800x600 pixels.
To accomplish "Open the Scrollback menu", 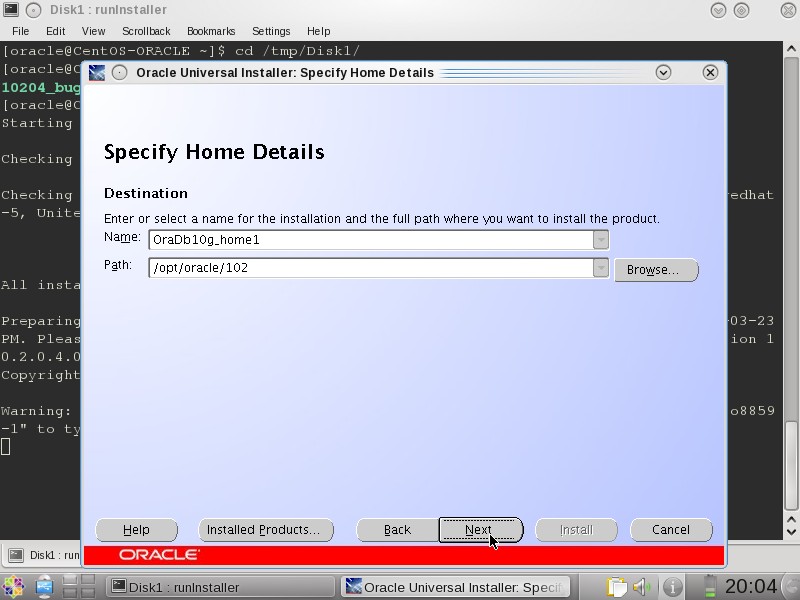I will tap(146, 31).
